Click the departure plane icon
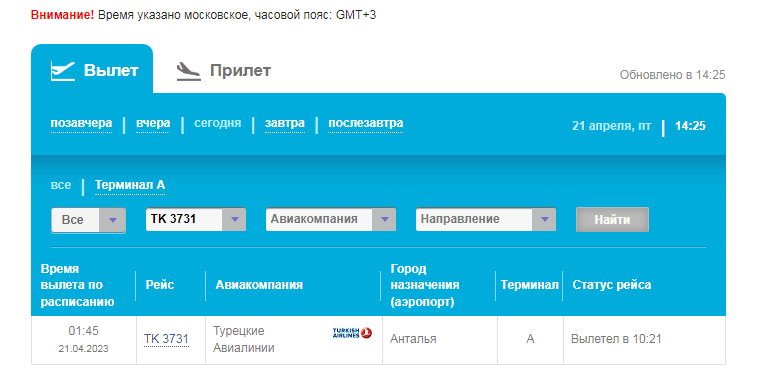This screenshot has height=384, width=758. click(63, 71)
